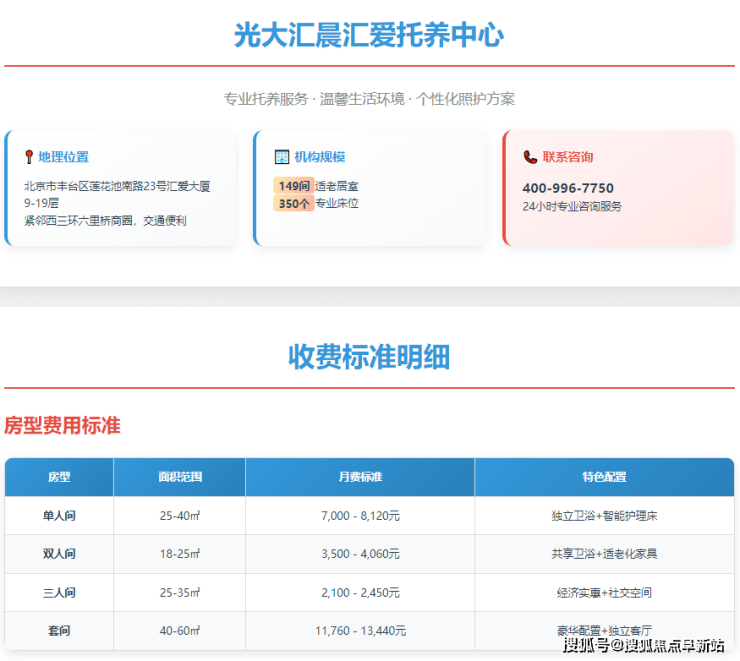Click the 特色配置 column header
The width and height of the screenshot is (740, 661).
(x=604, y=477)
